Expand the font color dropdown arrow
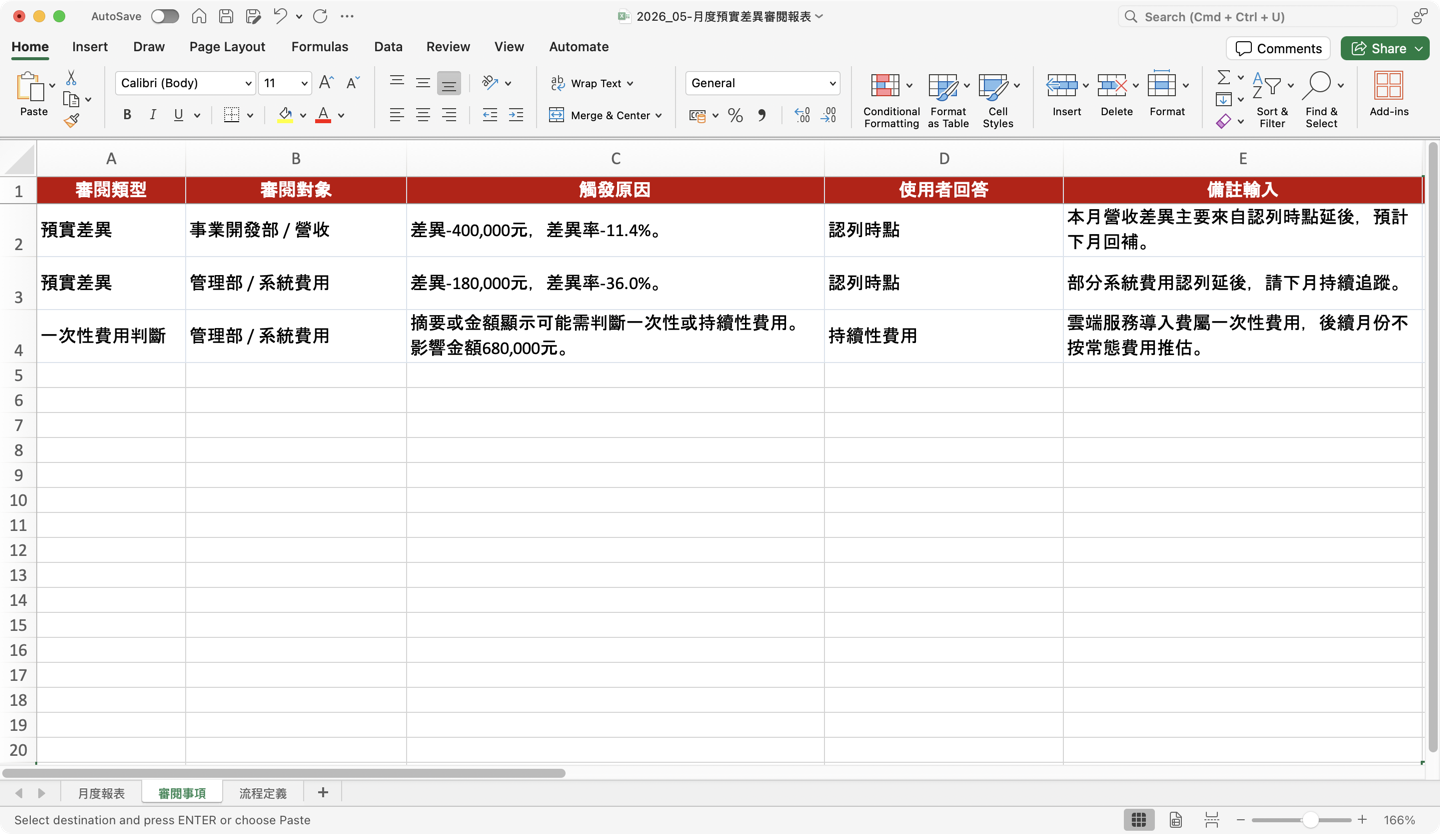The width and height of the screenshot is (1440, 834). click(x=341, y=116)
